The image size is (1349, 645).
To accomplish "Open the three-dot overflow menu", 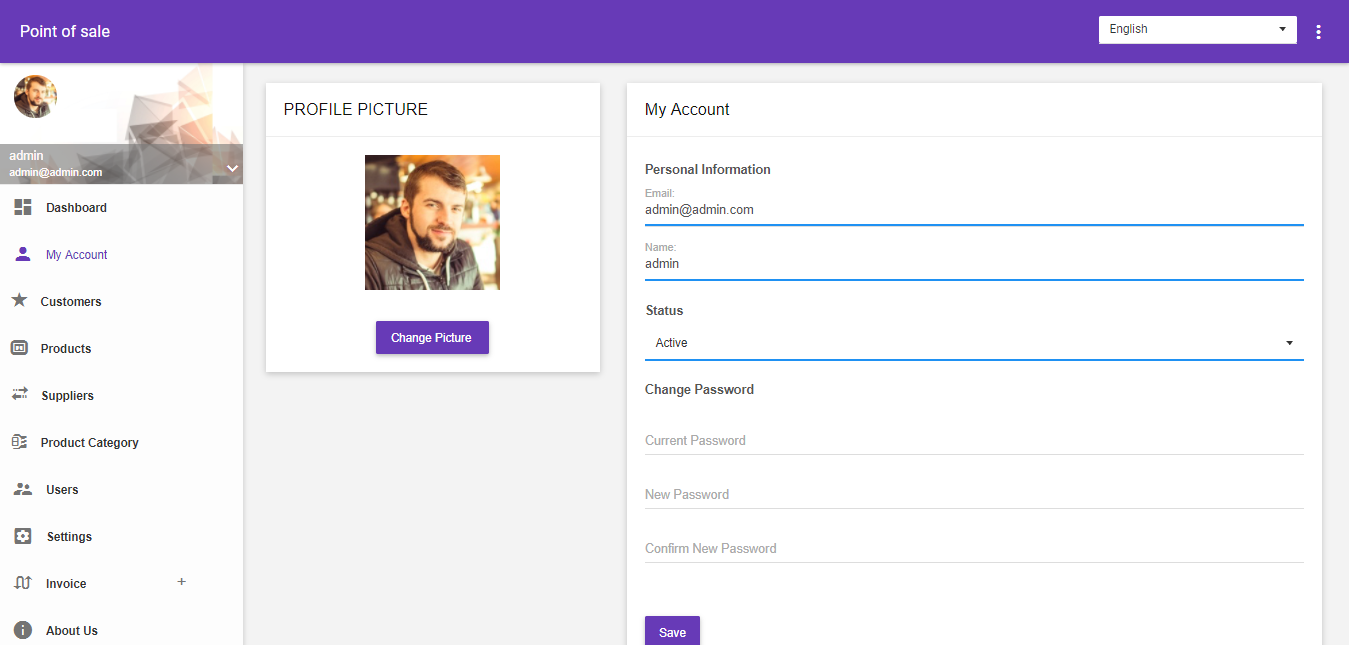I will (x=1318, y=32).
